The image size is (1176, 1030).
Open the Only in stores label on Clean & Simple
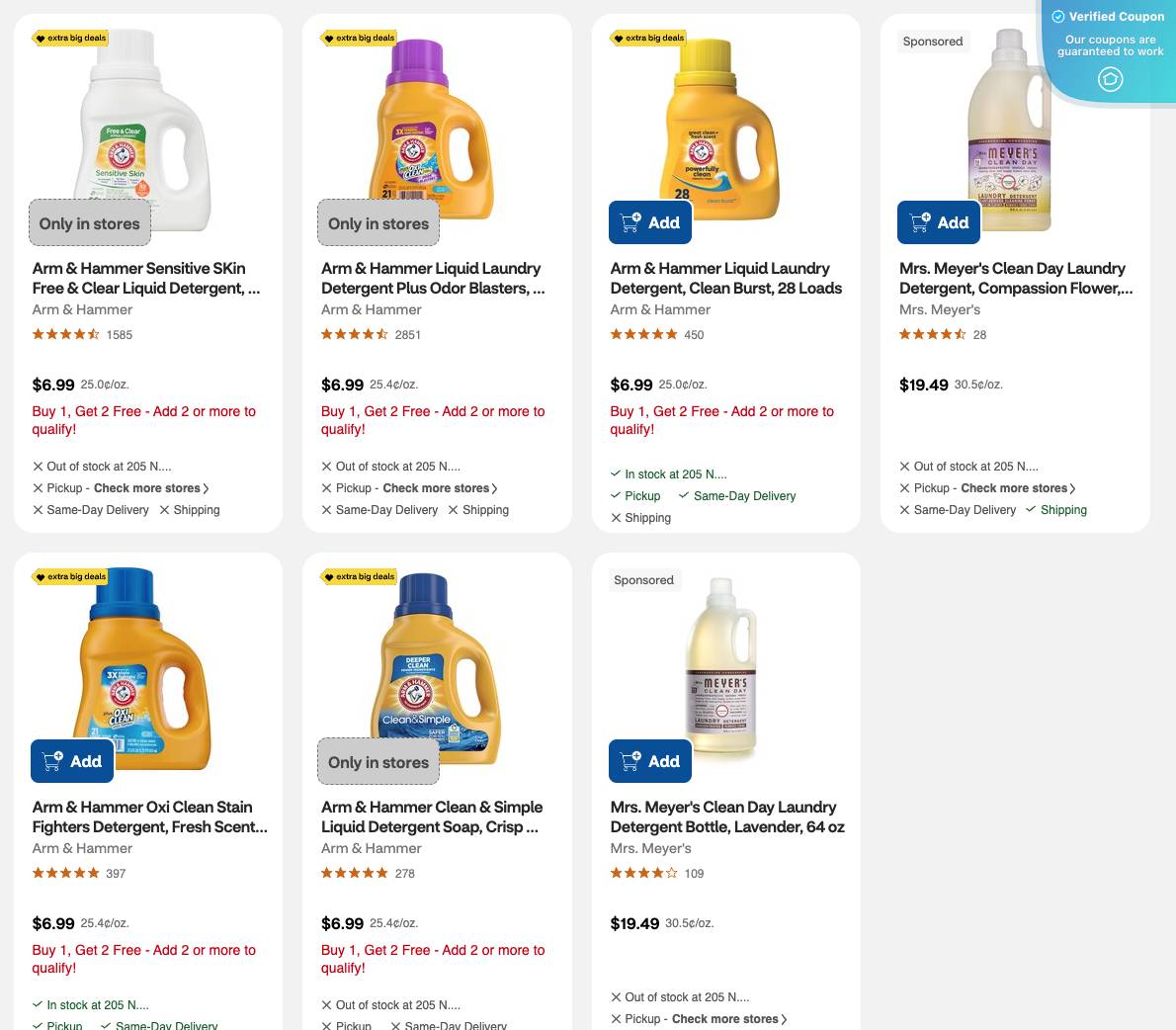pyautogui.click(x=378, y=761)
